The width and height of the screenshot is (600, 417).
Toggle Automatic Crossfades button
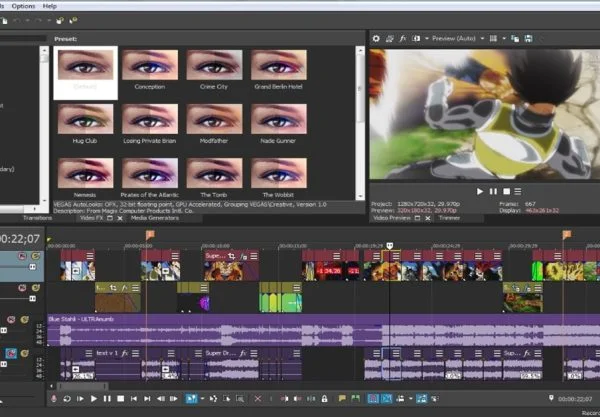(x=386, y=399)
